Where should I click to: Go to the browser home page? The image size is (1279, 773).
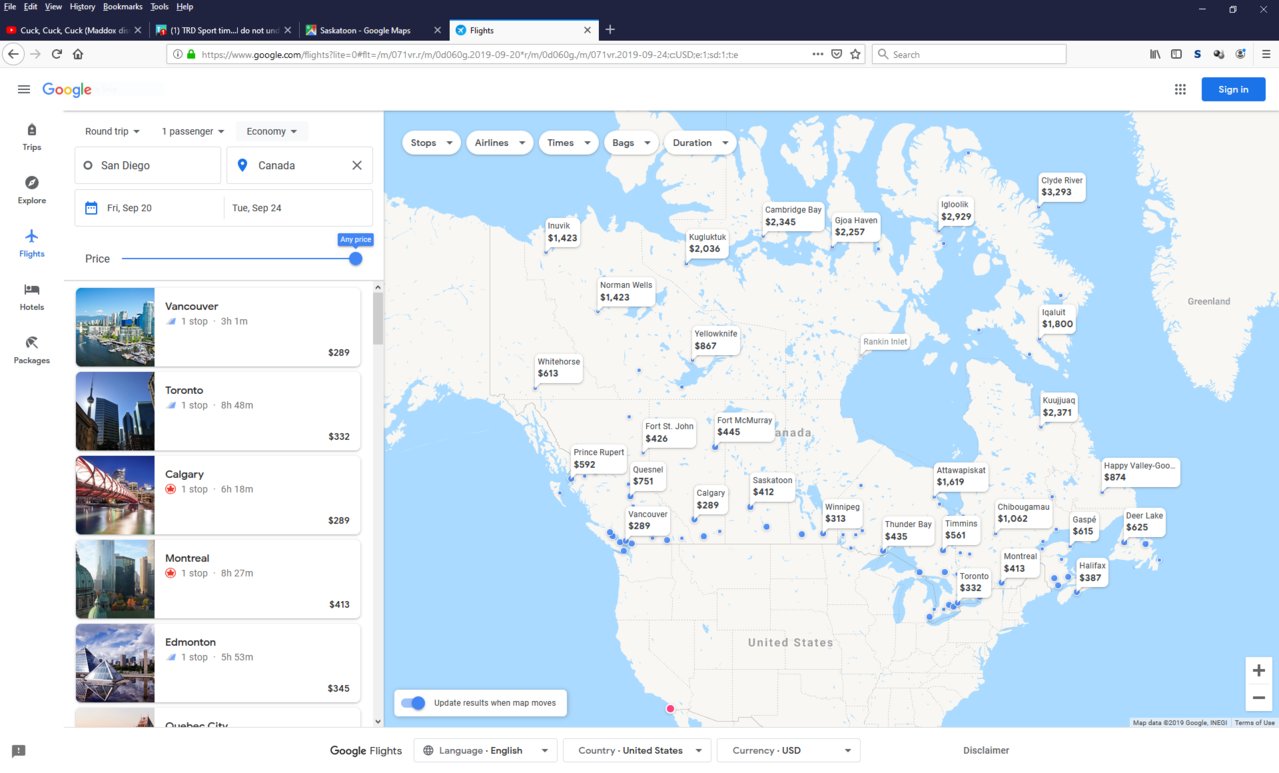point(78,54)
